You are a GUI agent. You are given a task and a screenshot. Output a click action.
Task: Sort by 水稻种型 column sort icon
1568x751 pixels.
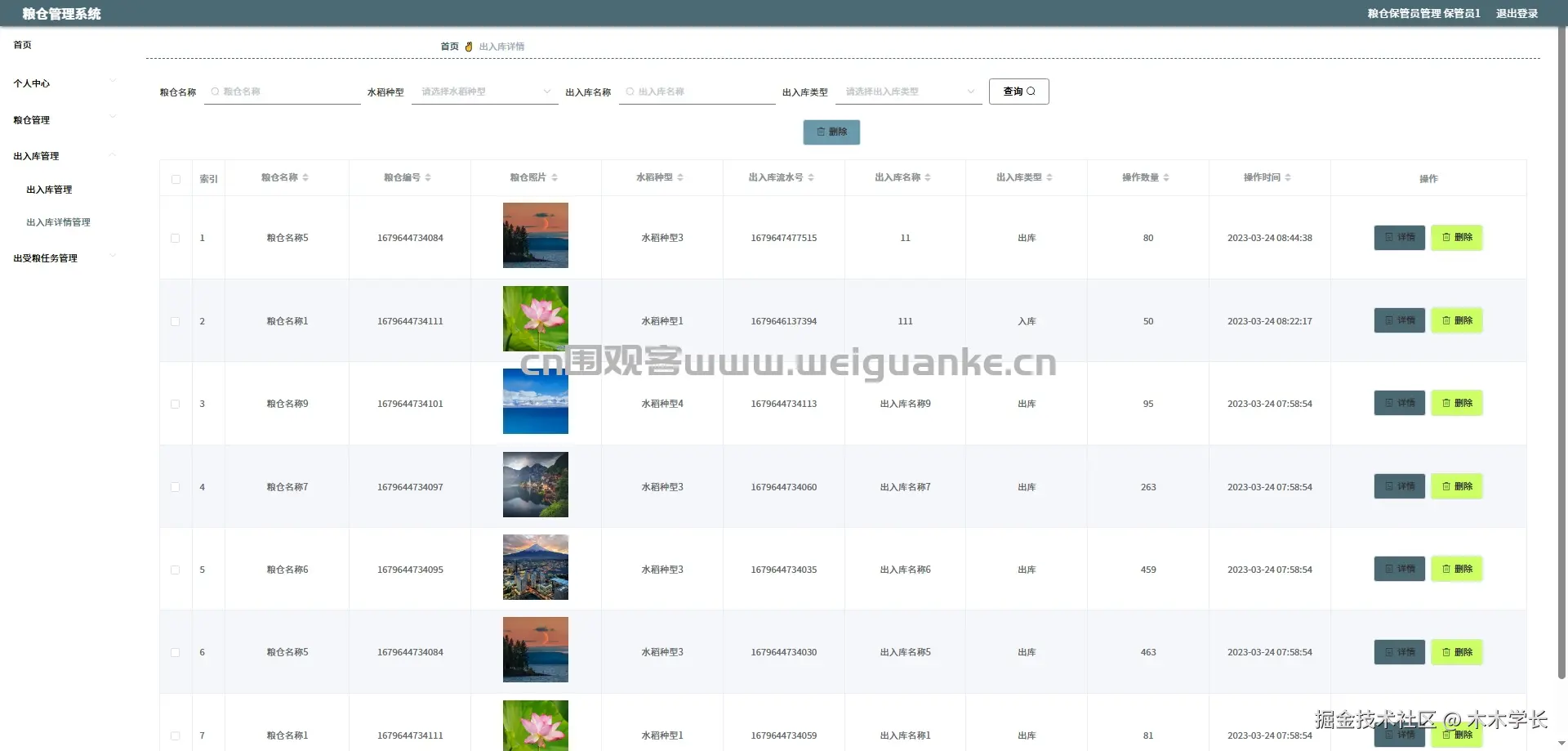[680, 177]
